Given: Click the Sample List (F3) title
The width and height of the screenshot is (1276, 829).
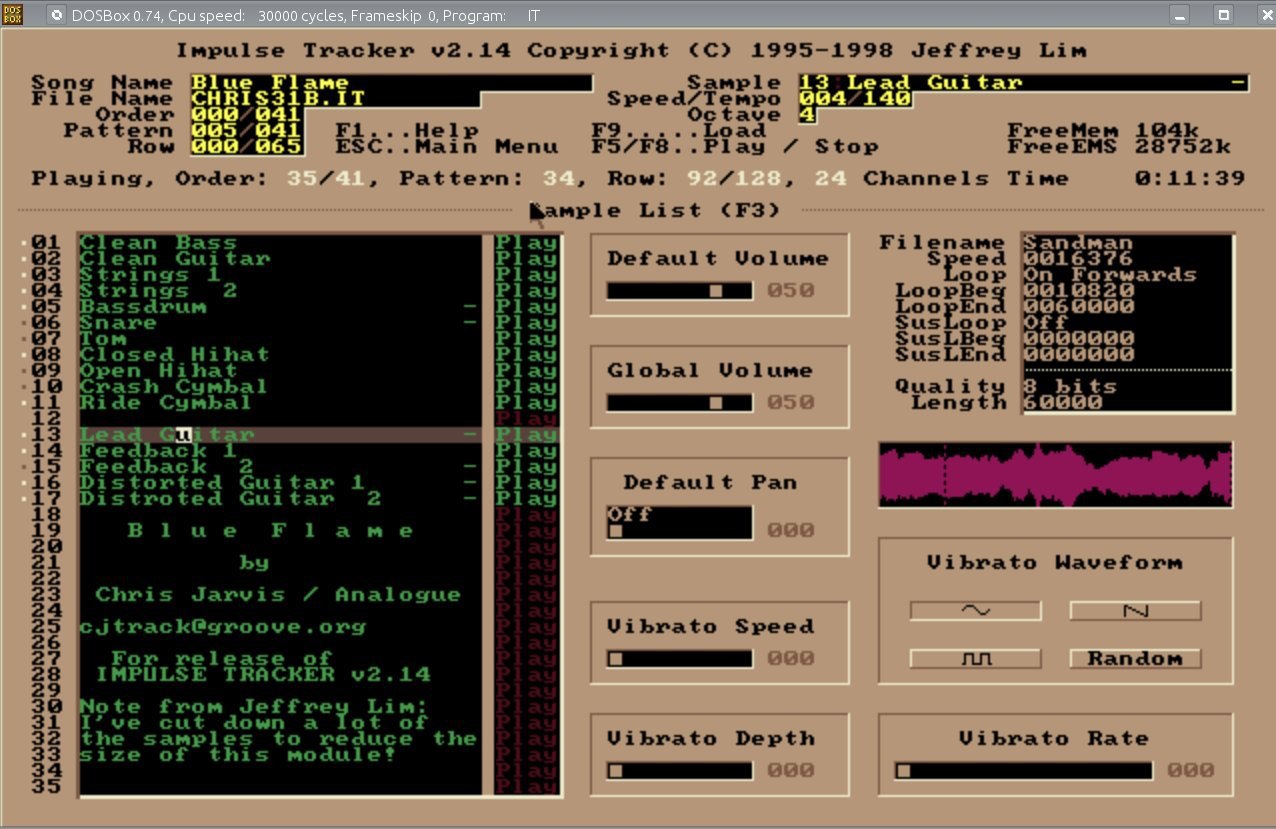Looking at the screenshot, I should [x=655, y=211].
